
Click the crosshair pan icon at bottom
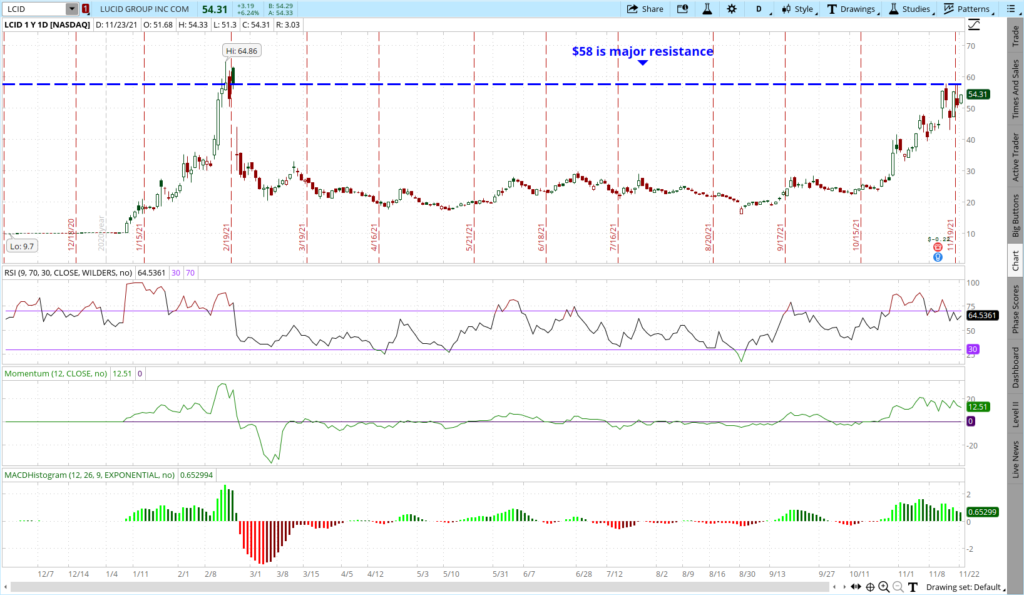click(870, 587)
